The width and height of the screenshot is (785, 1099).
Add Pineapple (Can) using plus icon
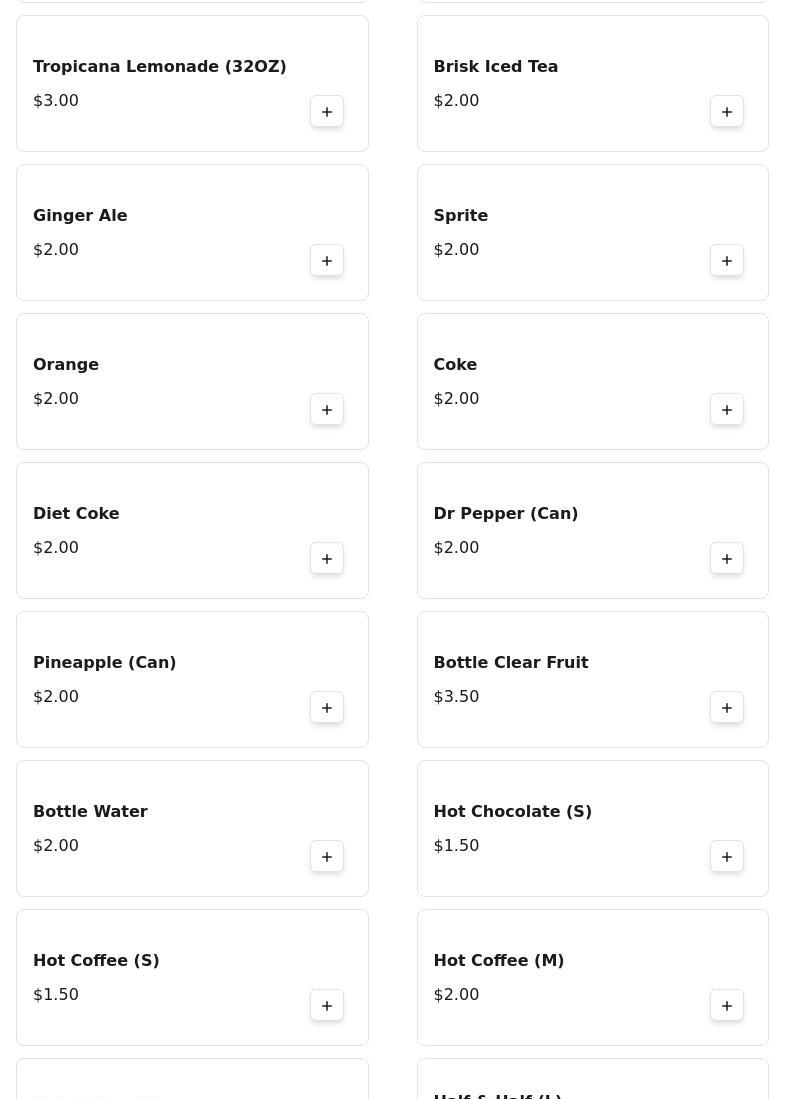pos(327,708)
